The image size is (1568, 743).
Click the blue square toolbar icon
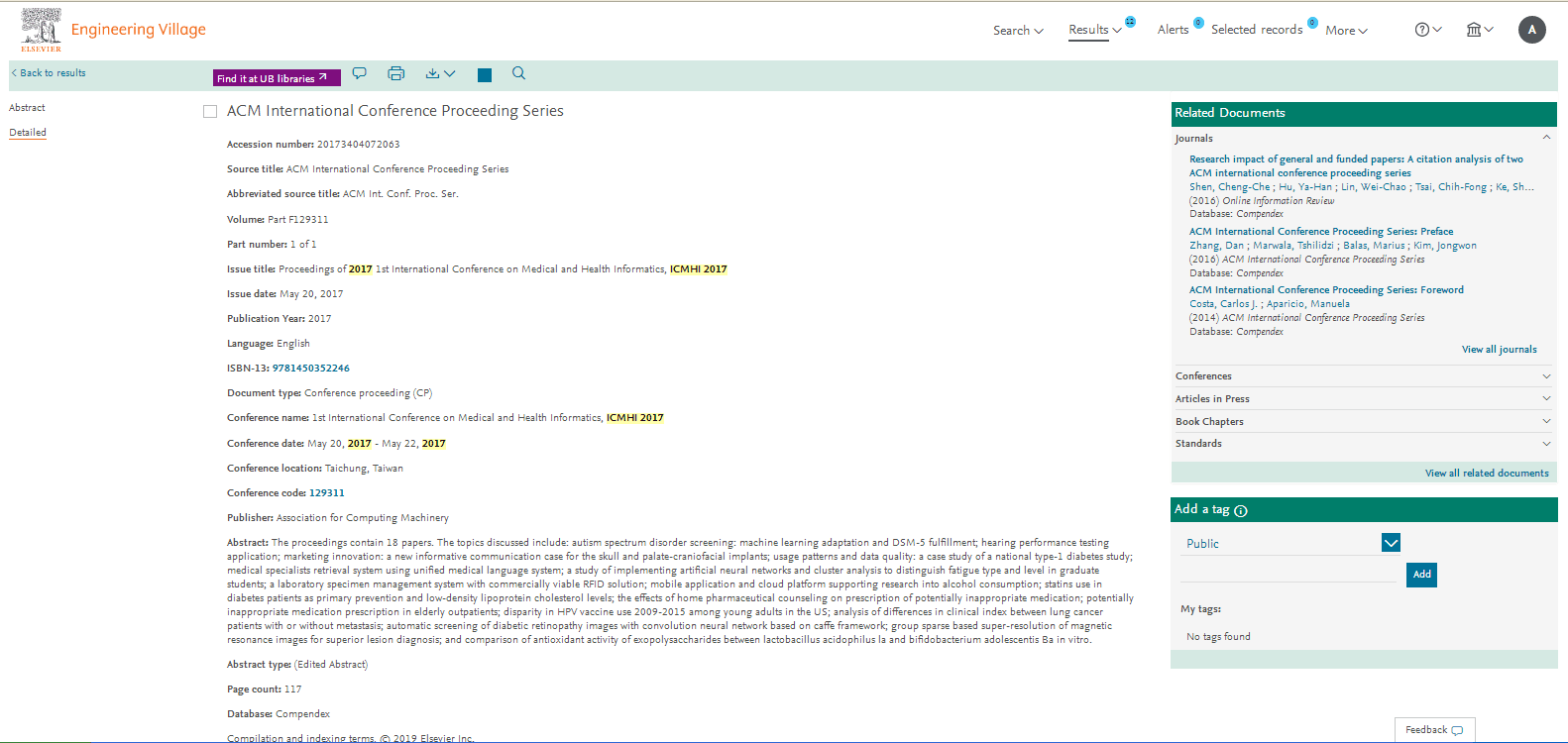click(x=485, y=75)
